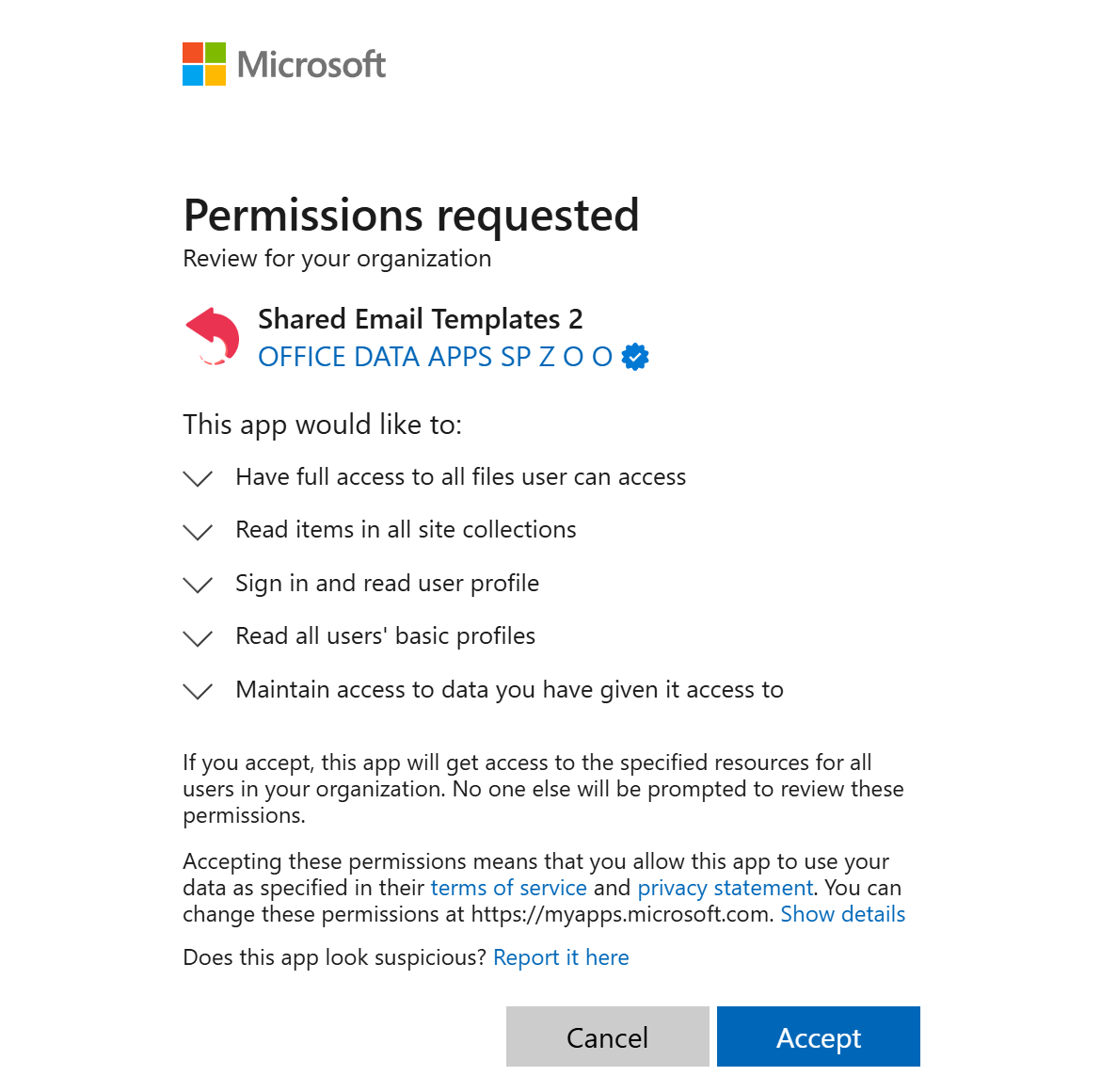Click the Accept button
The height and width of the screenshot is (1092, 1101).
(x=818, y=1036)
